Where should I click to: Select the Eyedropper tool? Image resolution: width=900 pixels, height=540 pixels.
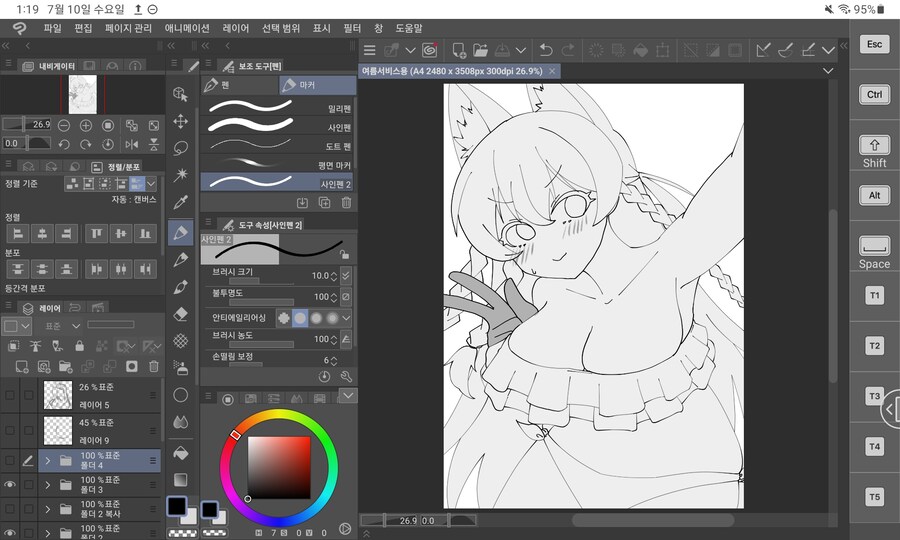(181, 203)
